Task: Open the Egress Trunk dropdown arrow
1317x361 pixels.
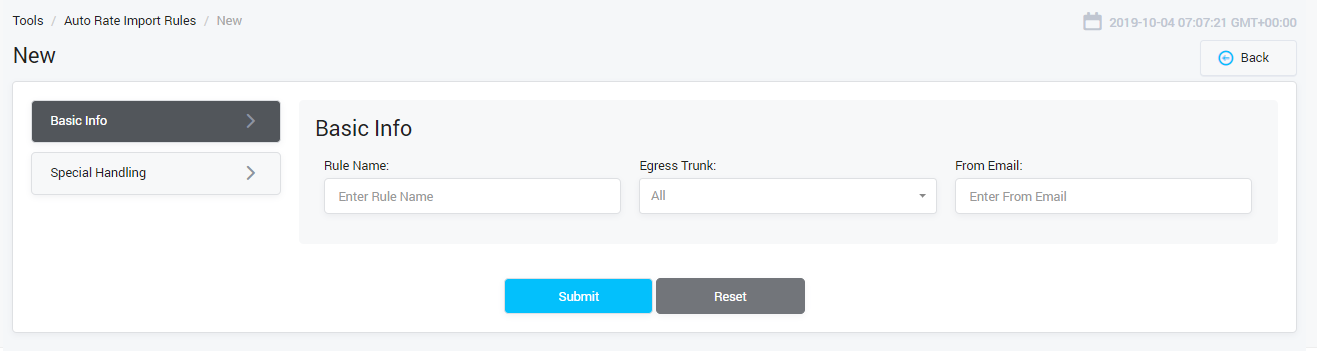Action: click(922, 196)
